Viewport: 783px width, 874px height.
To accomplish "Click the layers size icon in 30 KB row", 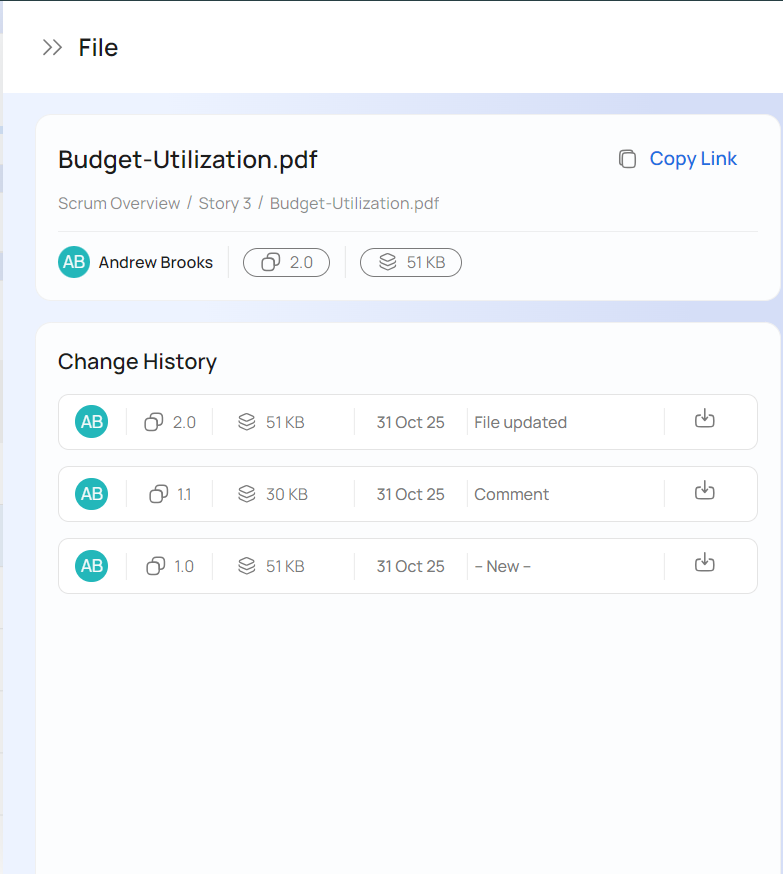I will click(x=247, y=494).
